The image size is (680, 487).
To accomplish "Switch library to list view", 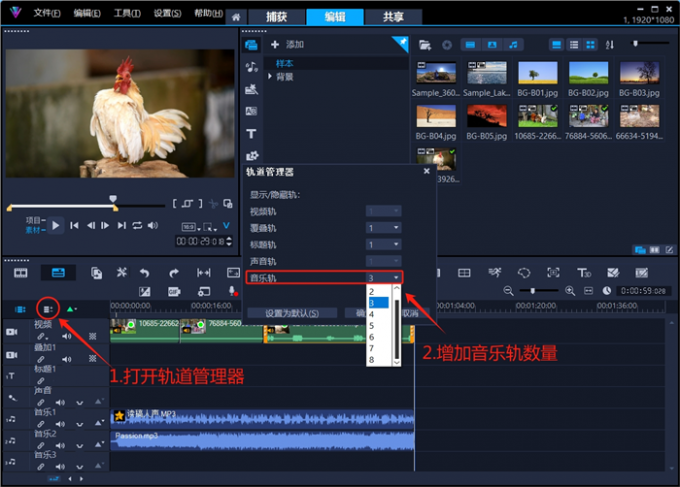I will 574,45.
